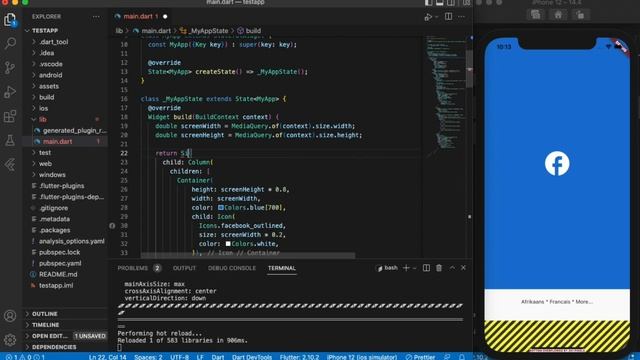Image resolution: width=640 pixels, height=360 pixels.
Task: Click the editor horizontal scrollbar
Action: [x=248, y=256]
